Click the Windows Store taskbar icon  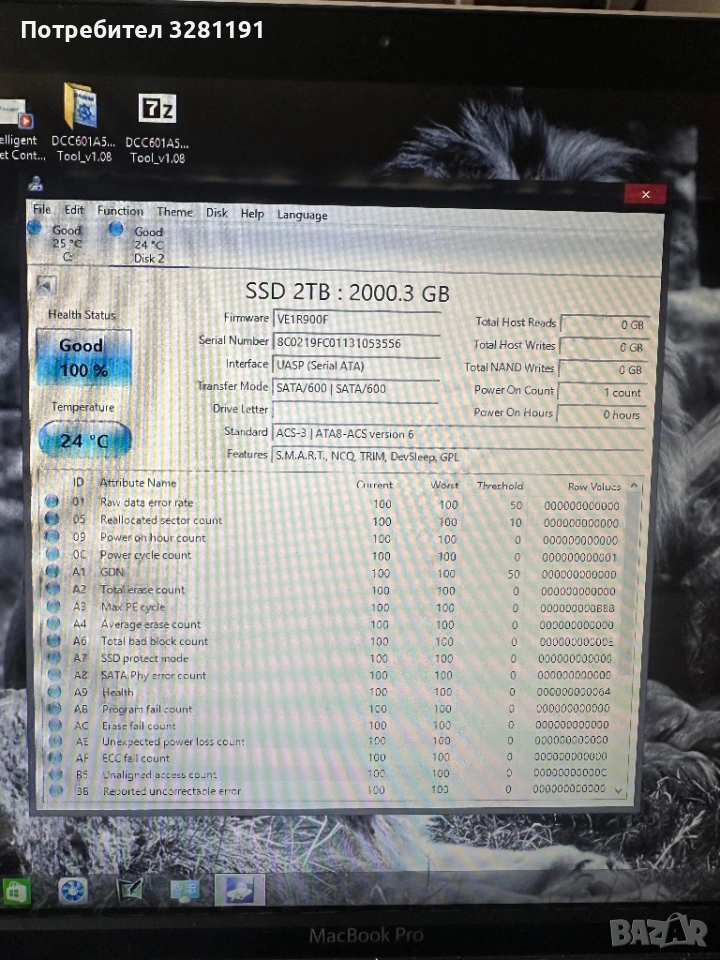[x=17, y=890]
